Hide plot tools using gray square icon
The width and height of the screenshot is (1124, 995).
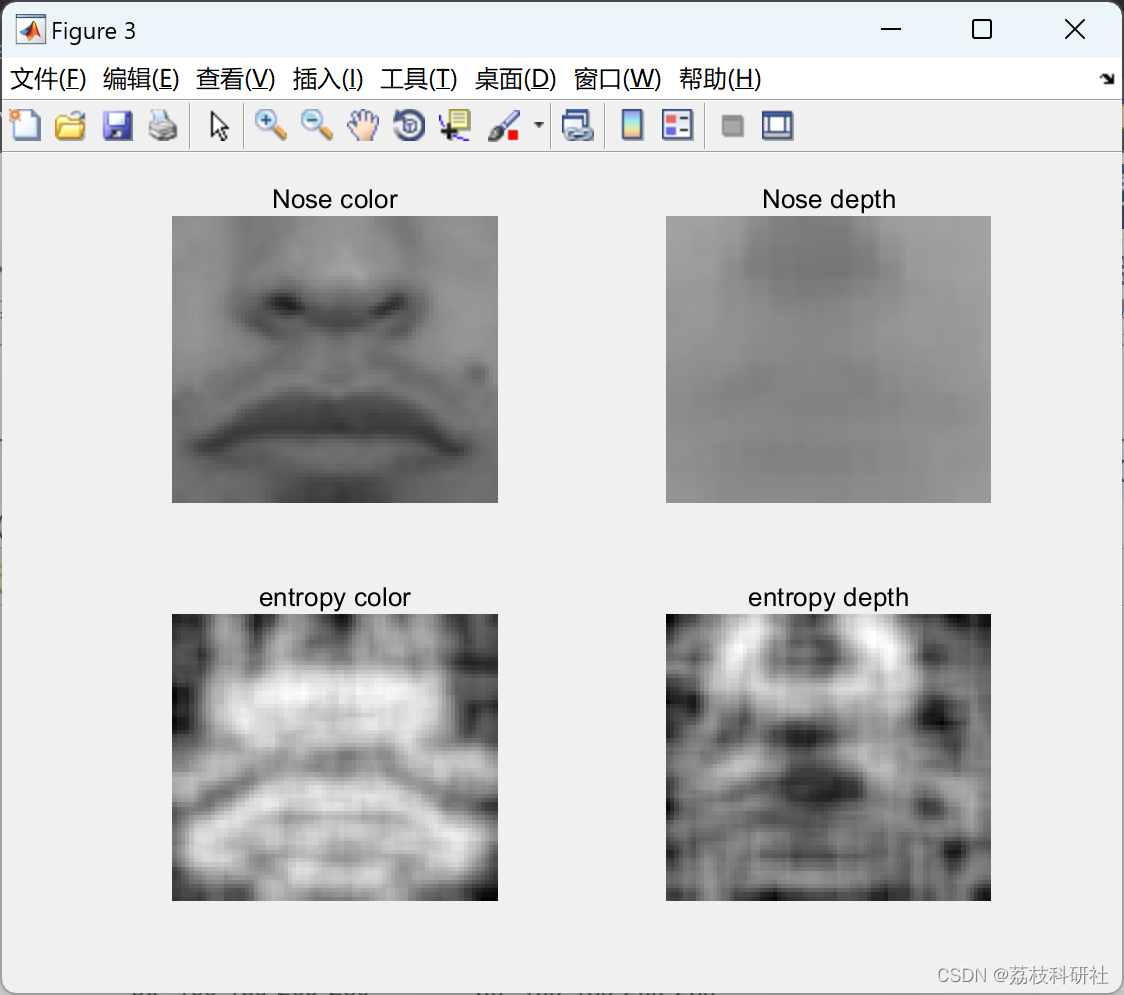tap(732, 126)
